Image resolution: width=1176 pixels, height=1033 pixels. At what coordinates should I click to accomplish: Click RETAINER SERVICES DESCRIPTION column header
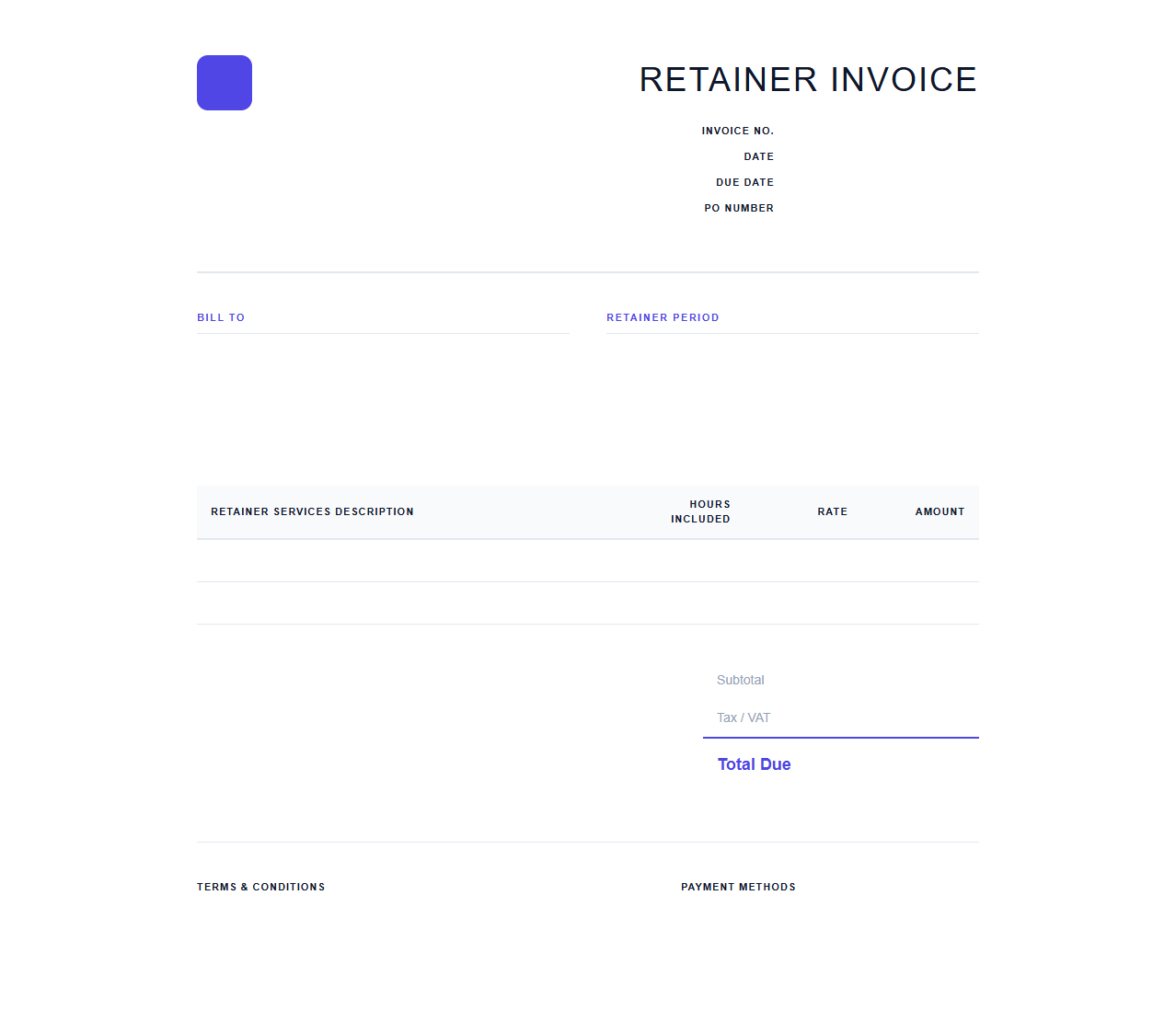312,511
